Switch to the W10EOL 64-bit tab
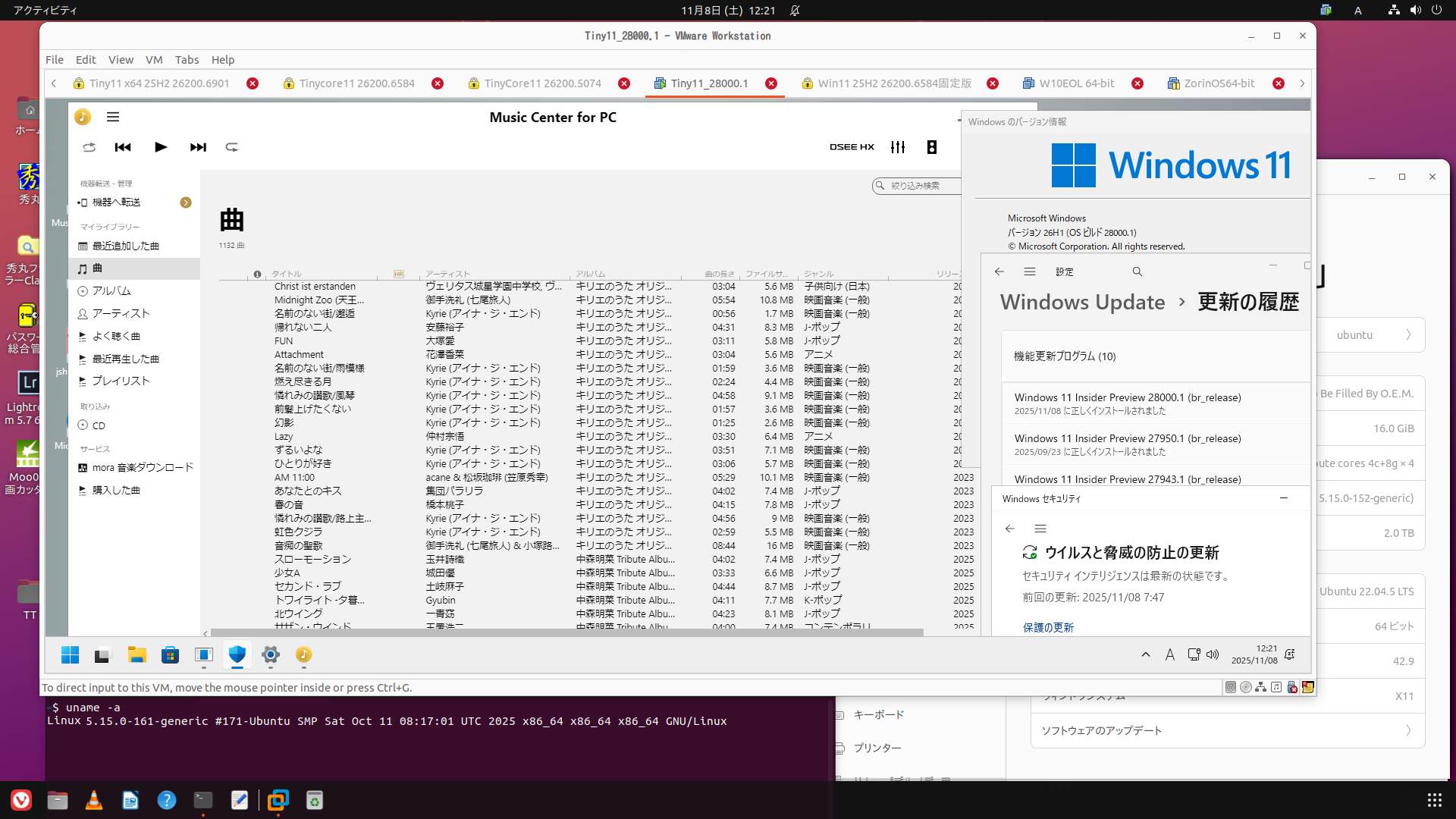Viewport: 1456px width, 819px height. [x=1076, y=83]
